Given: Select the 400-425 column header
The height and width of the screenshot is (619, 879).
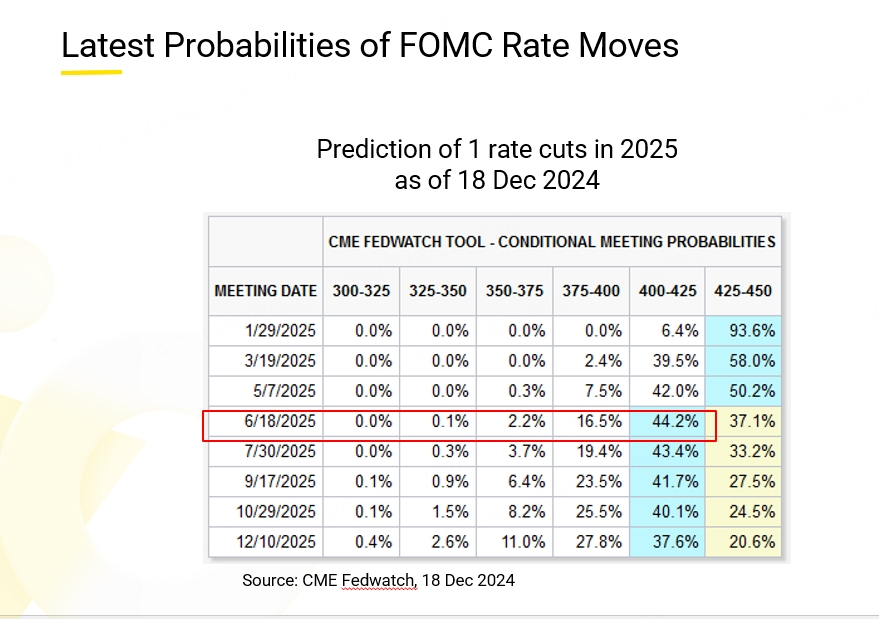Looking at the screenshot, I should [667, 291].
